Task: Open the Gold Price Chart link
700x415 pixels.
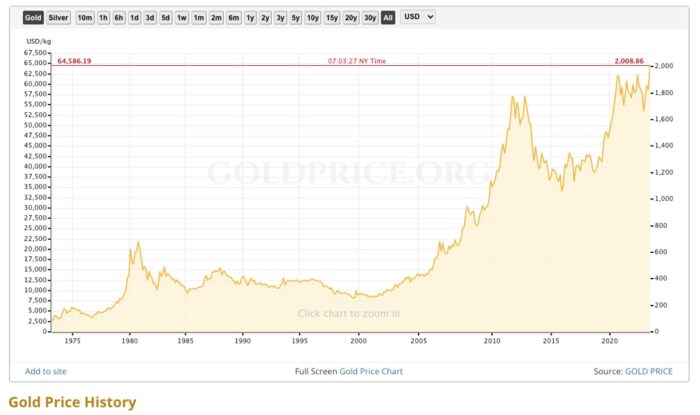Action: (x=372, y=371)
